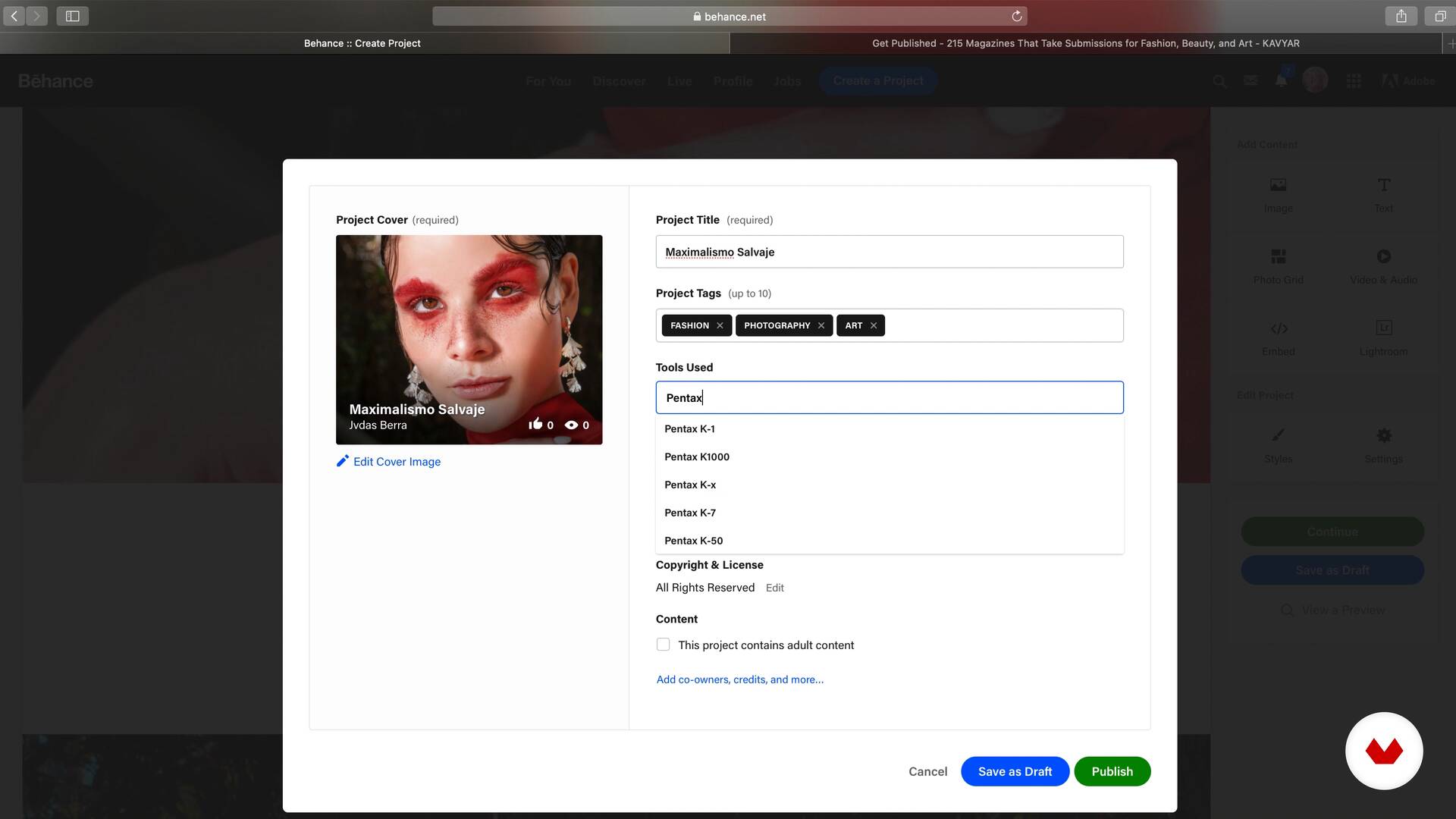Click the Safari share icon
The image size is (1456, 819).
(1401, 16)
